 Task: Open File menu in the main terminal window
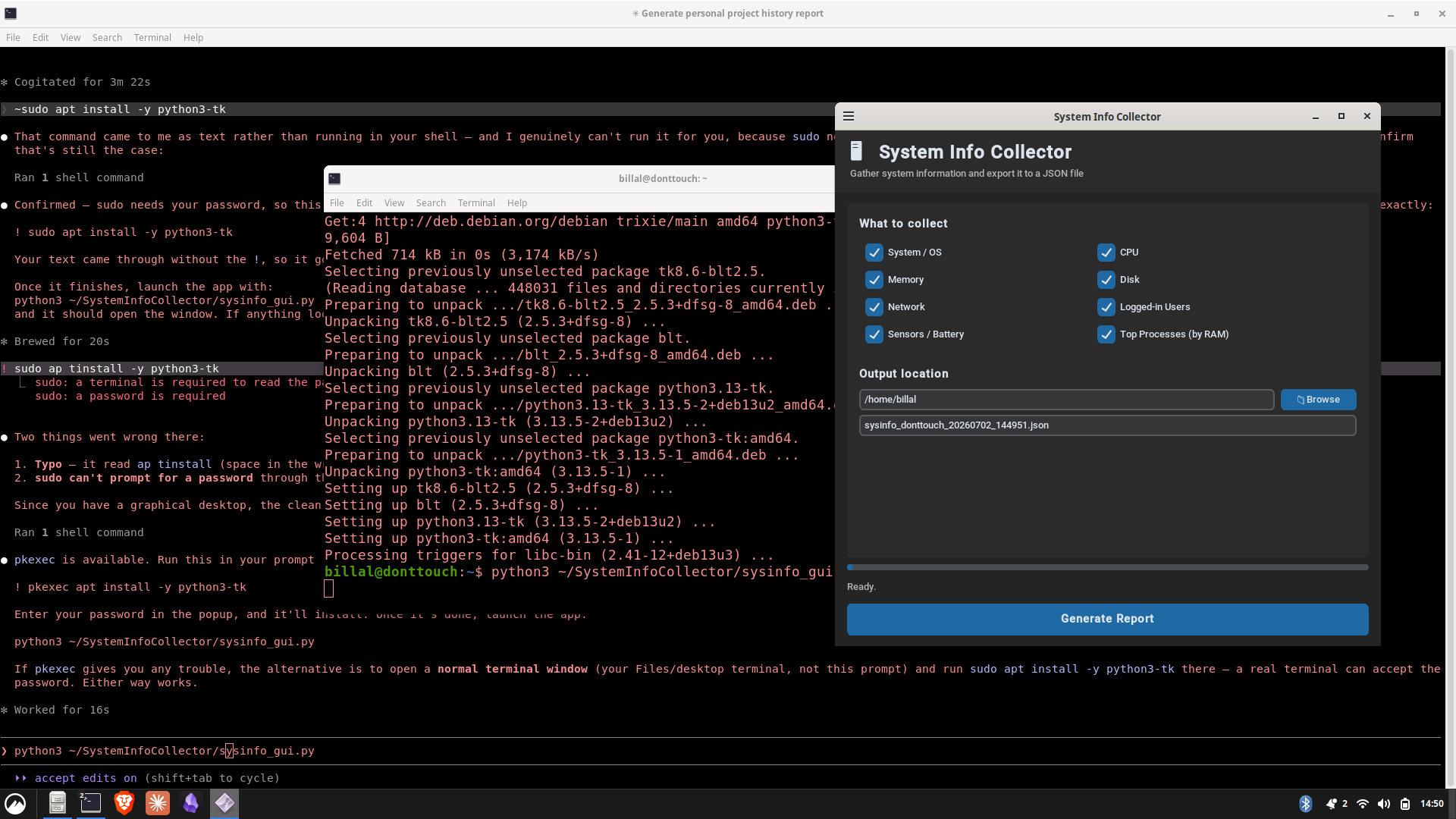(13, 37)
